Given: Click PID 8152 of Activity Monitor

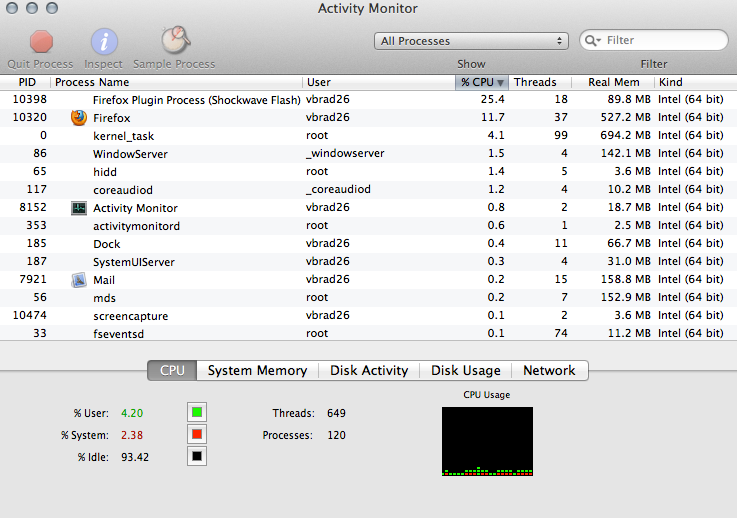Looking at the screenshot, I should point(33,207).
